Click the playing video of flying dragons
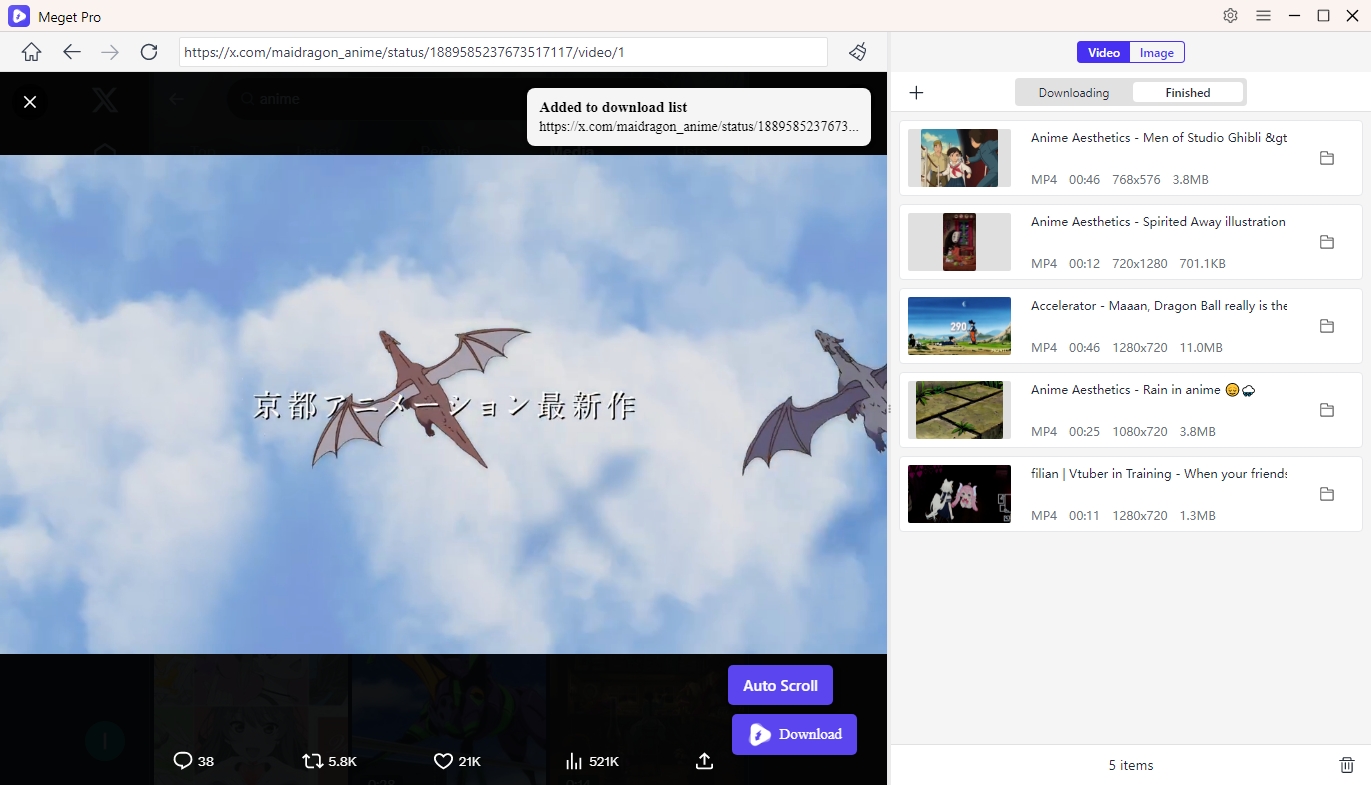The width and height of the screenshot is (1371, 785). pyautogui.click(x=443, y=404)
